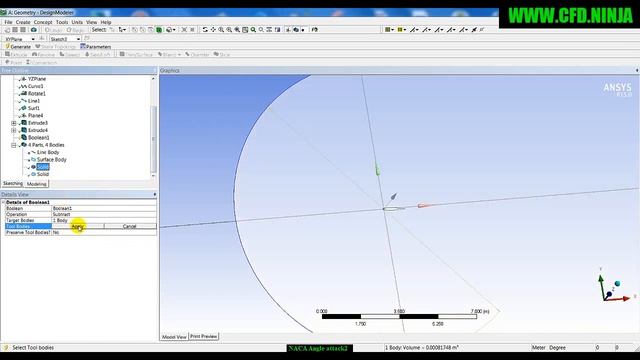Click the Pan view tool icon

click(x=213, y=30)
